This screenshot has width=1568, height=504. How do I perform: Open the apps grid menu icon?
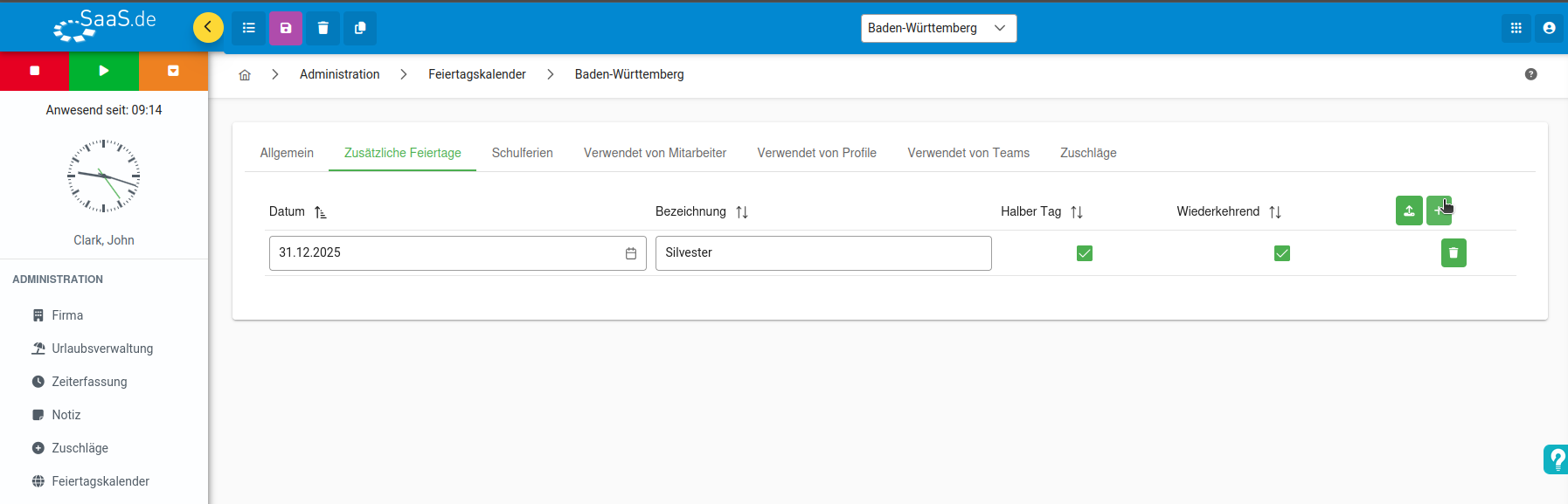coord(1516,28)
